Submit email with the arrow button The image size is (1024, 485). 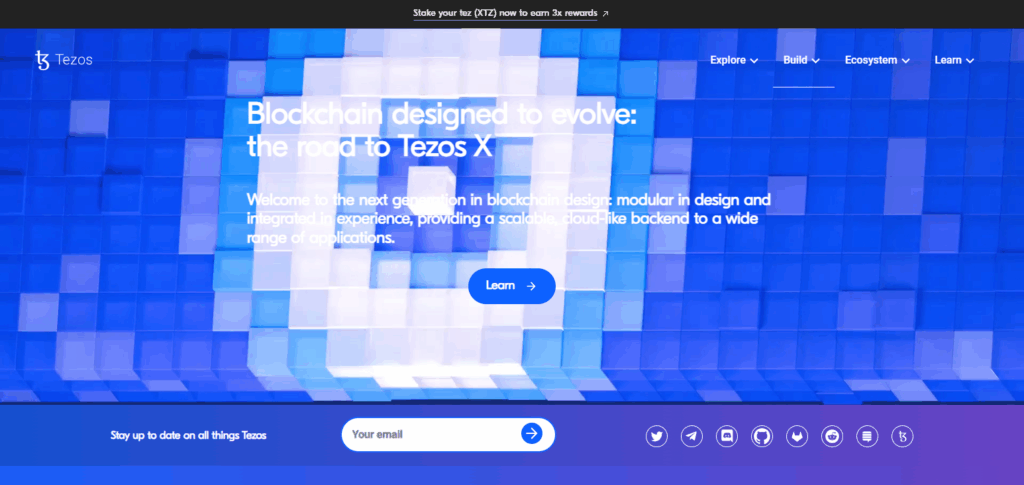[x=532, y=433]
